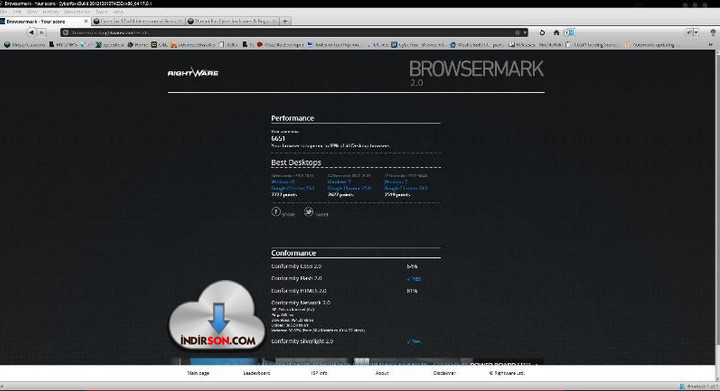Open the first bookmark with green globe icon

tap(25, 45)
